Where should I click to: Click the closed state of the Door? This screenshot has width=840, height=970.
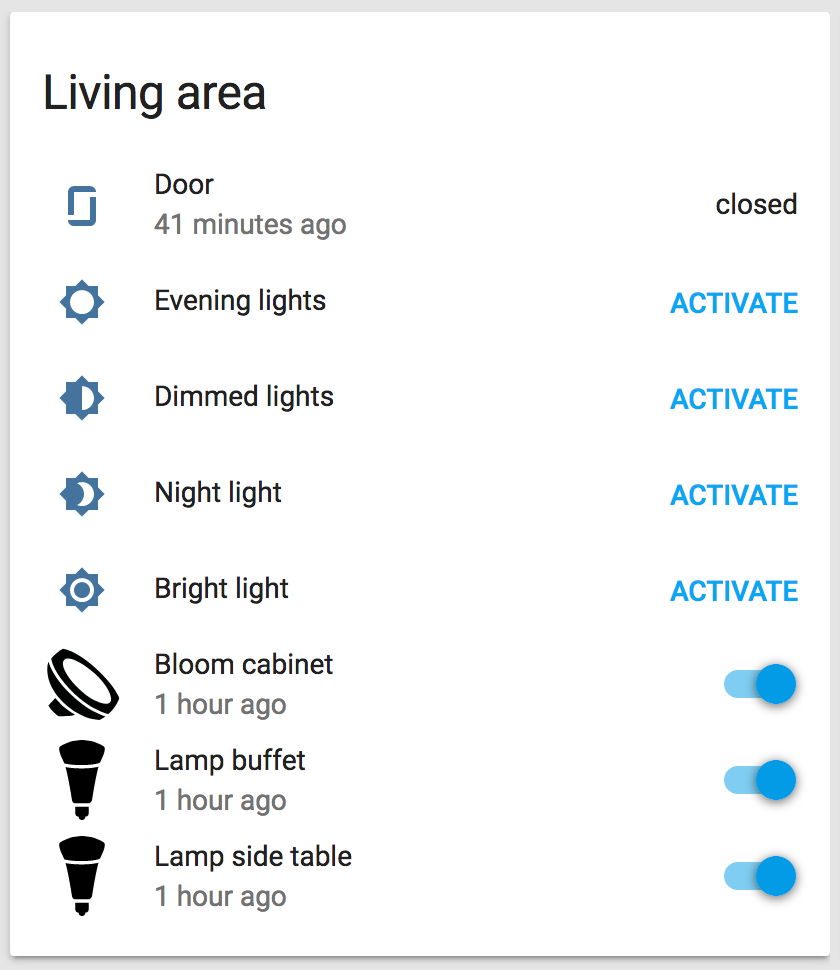pyautogui.click(x=757, y=205)
